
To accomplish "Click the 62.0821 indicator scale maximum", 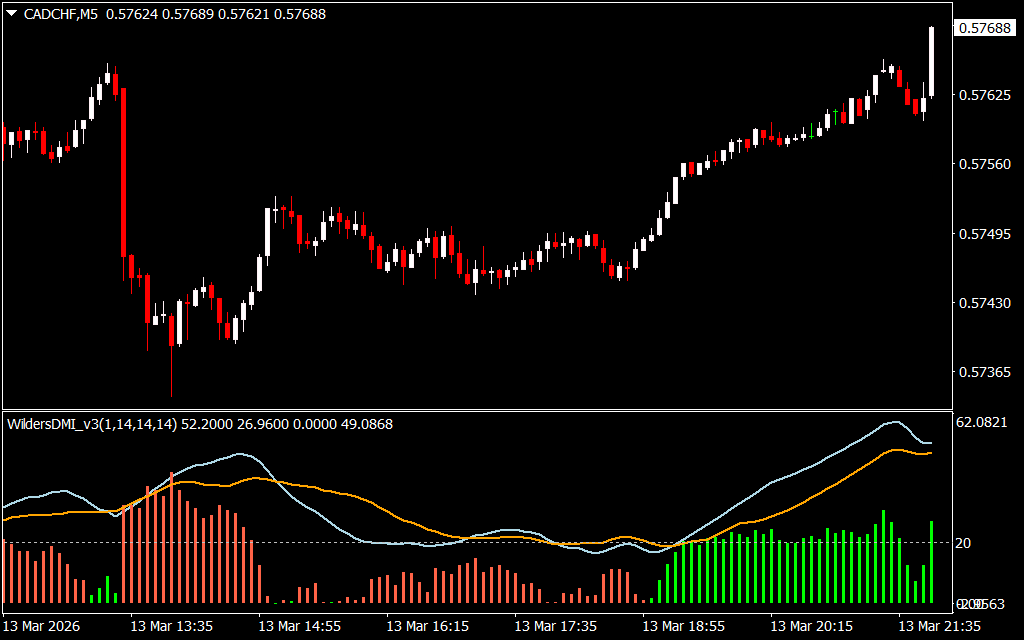I will pos(984,424).
